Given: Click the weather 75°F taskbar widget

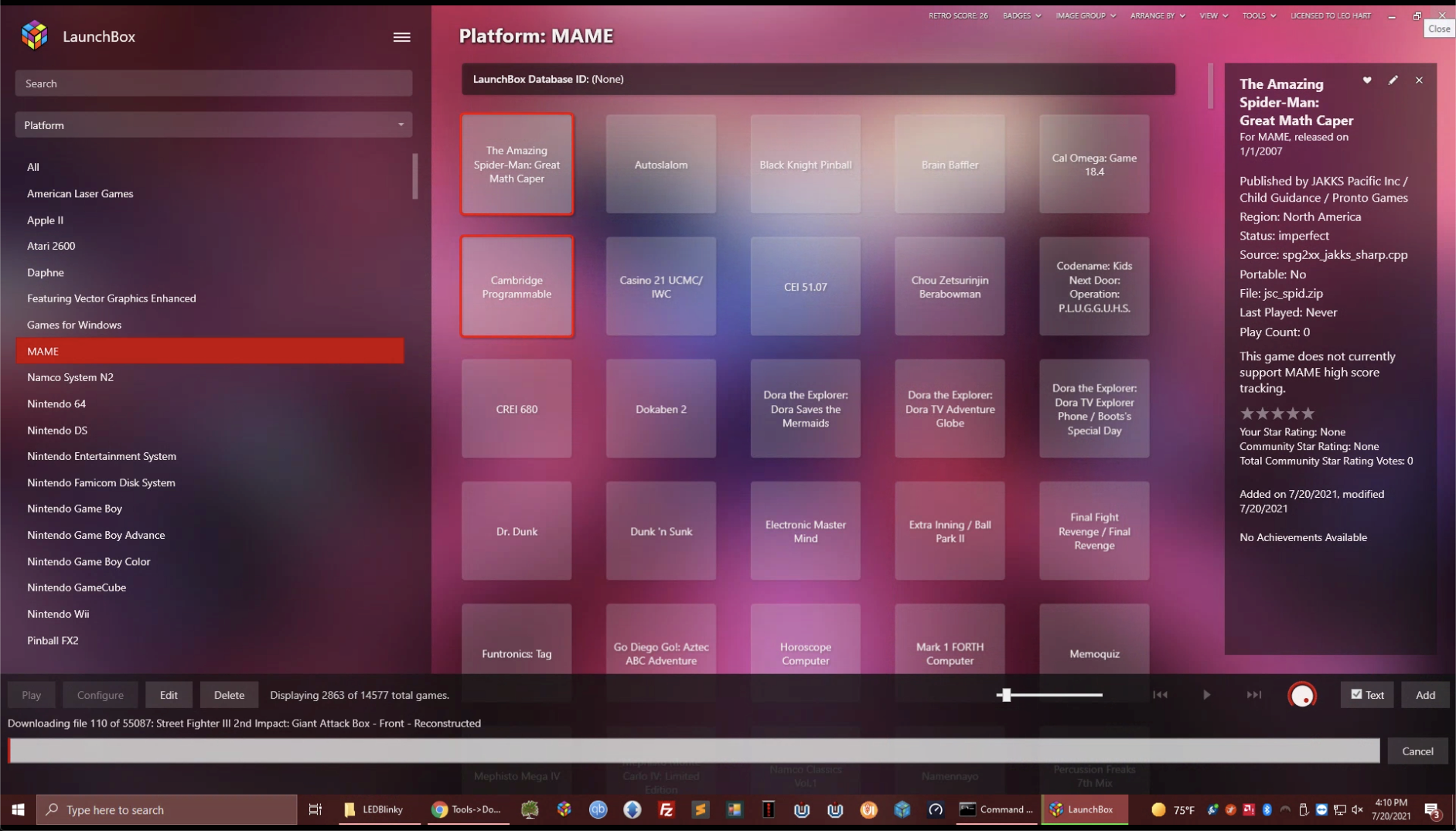Looking at the screenshot, I should 1172,810.
